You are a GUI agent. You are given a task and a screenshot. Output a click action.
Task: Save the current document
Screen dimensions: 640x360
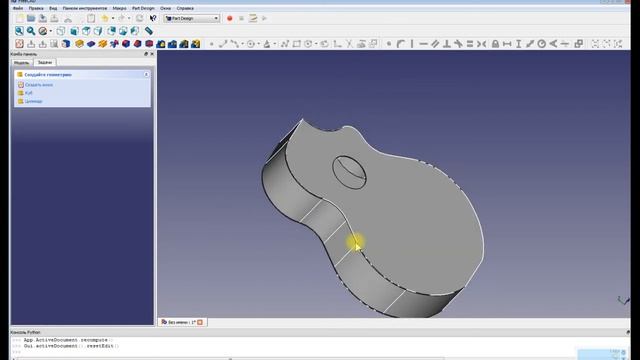pyautogui.click(x=43, y=18)
